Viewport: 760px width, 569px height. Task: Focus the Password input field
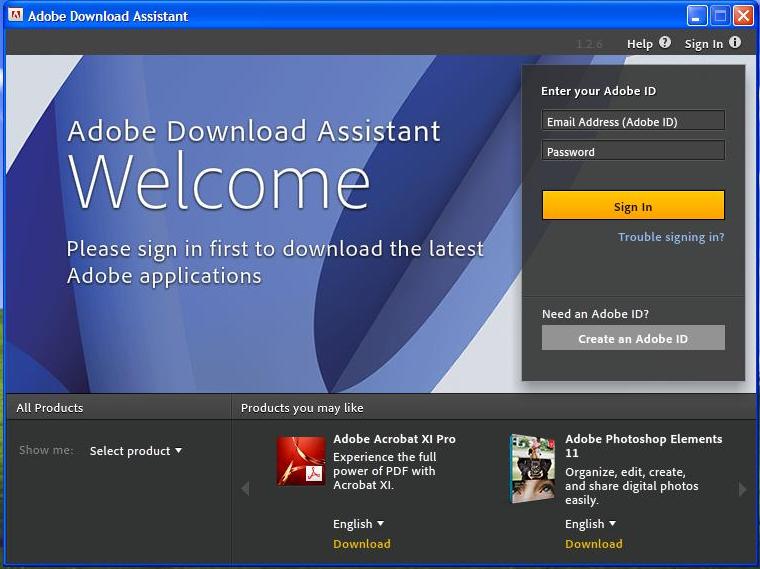pos(633,151)
